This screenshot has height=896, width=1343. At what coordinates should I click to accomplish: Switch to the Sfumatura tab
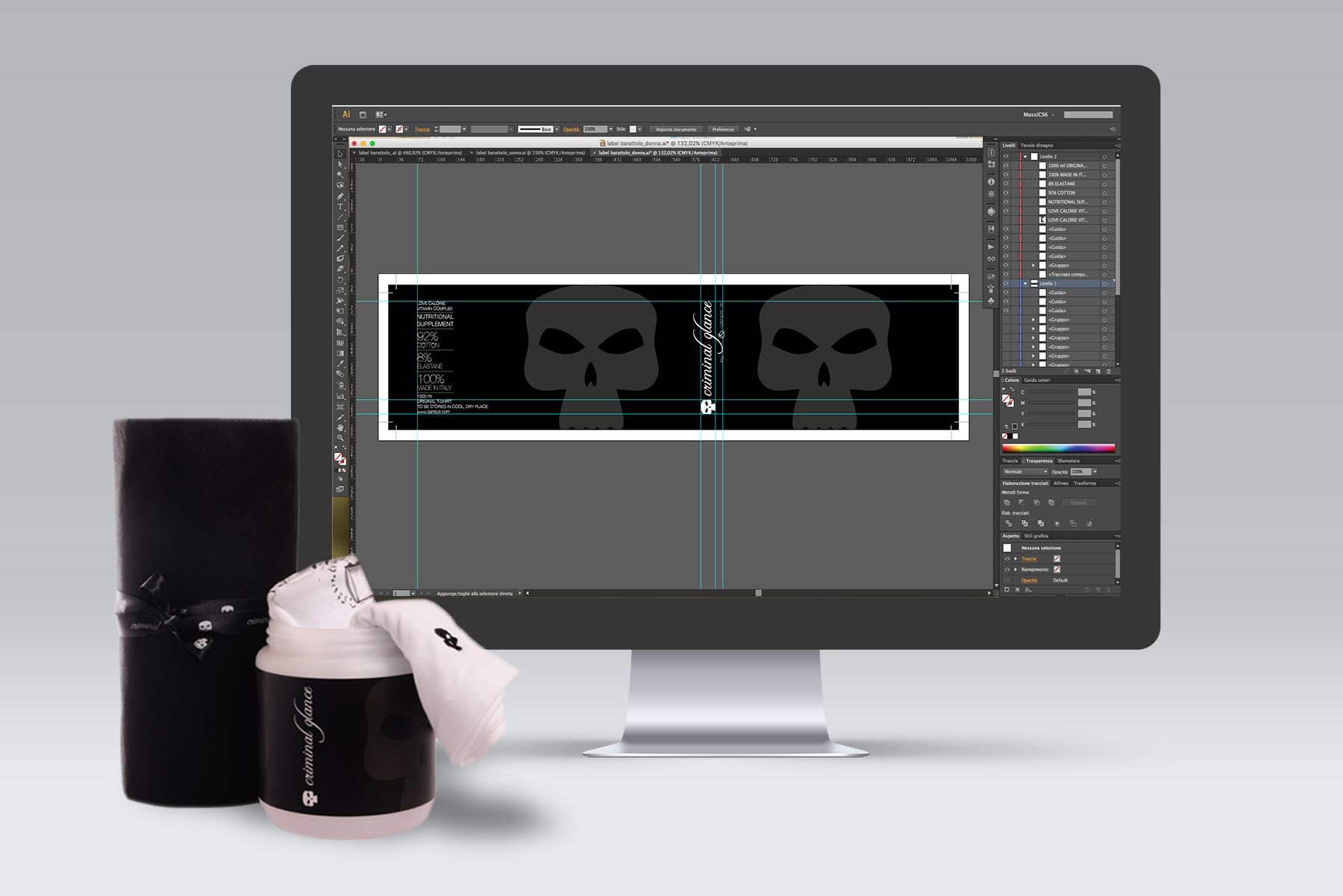[1068, 461]
